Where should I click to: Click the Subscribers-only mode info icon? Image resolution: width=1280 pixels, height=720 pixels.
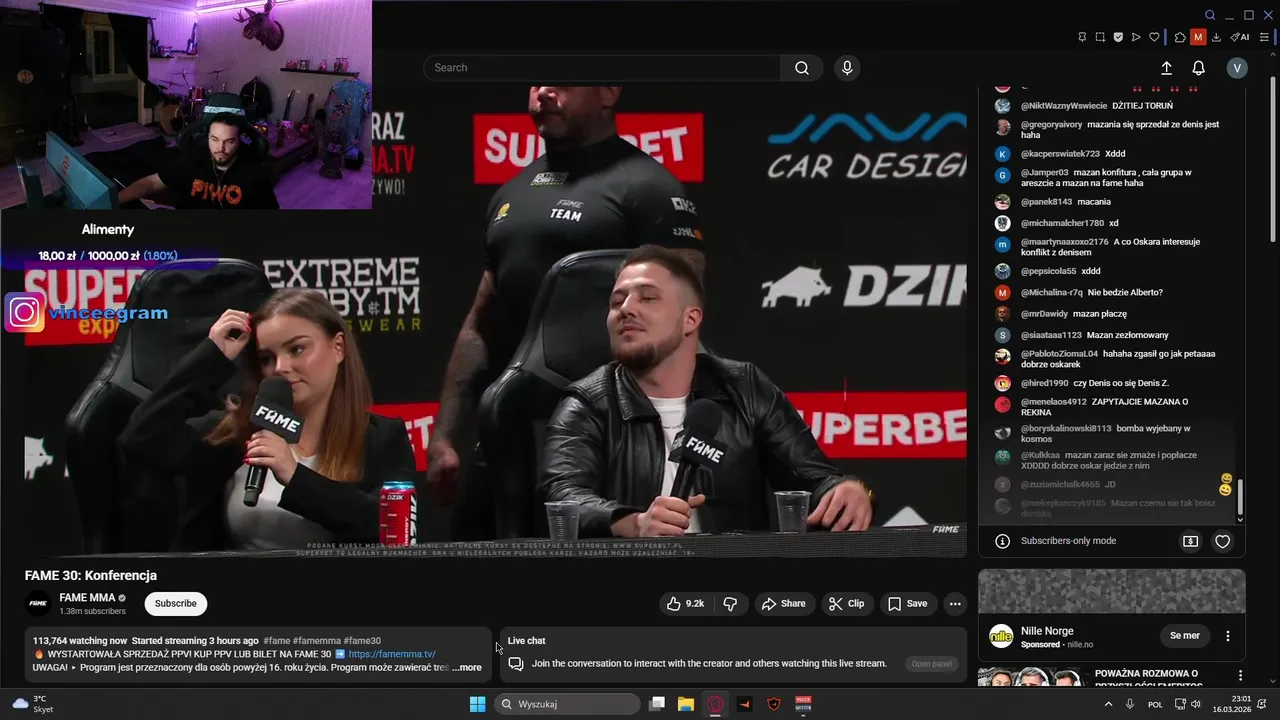pyautogui.click(x=1002, y=541)
